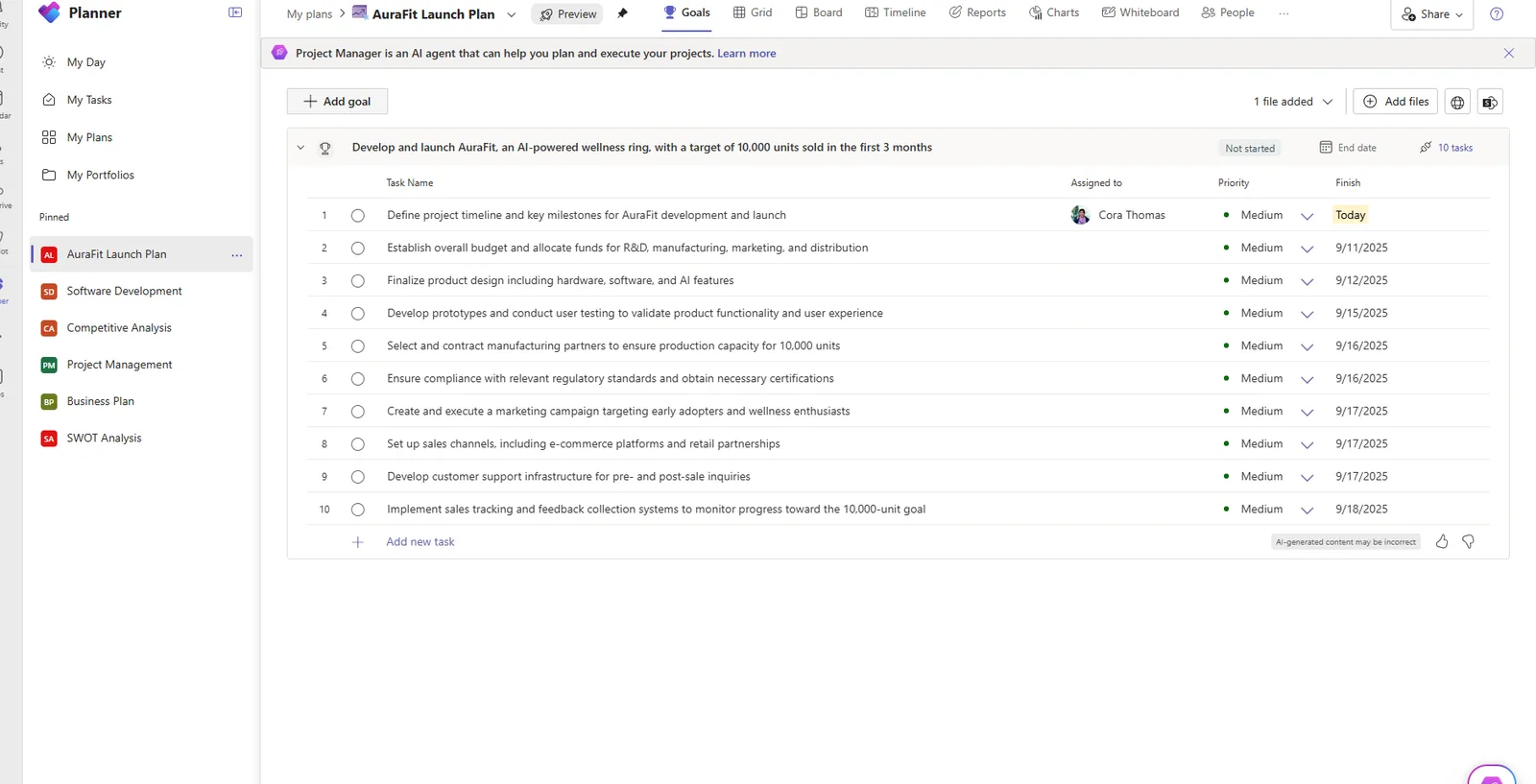Open priority dropdown for task 3
The height and width of the screenshot is (784, 1536).
tap(1307, 281)
